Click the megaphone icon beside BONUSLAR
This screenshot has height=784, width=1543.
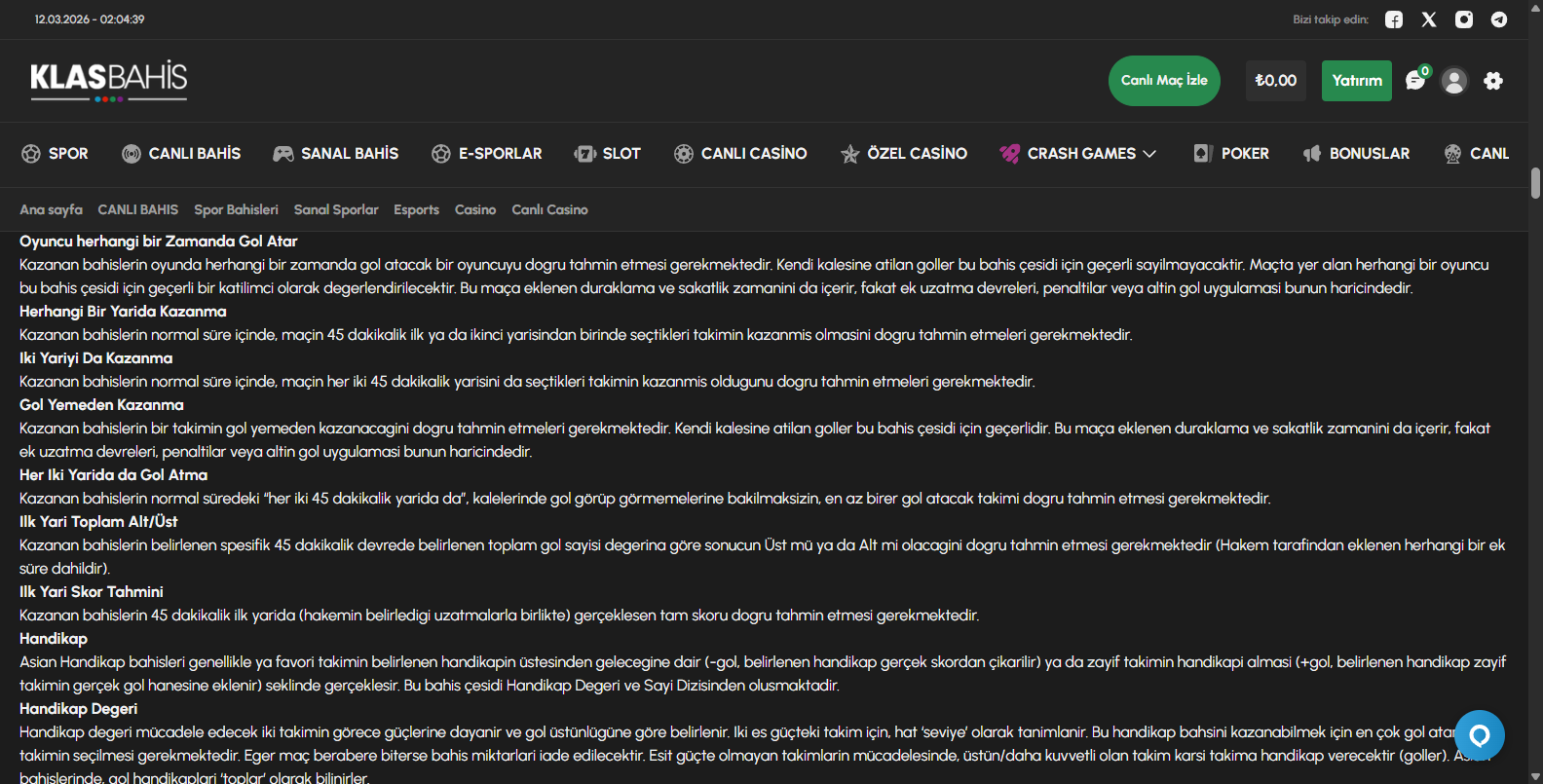coord(1312,154)
